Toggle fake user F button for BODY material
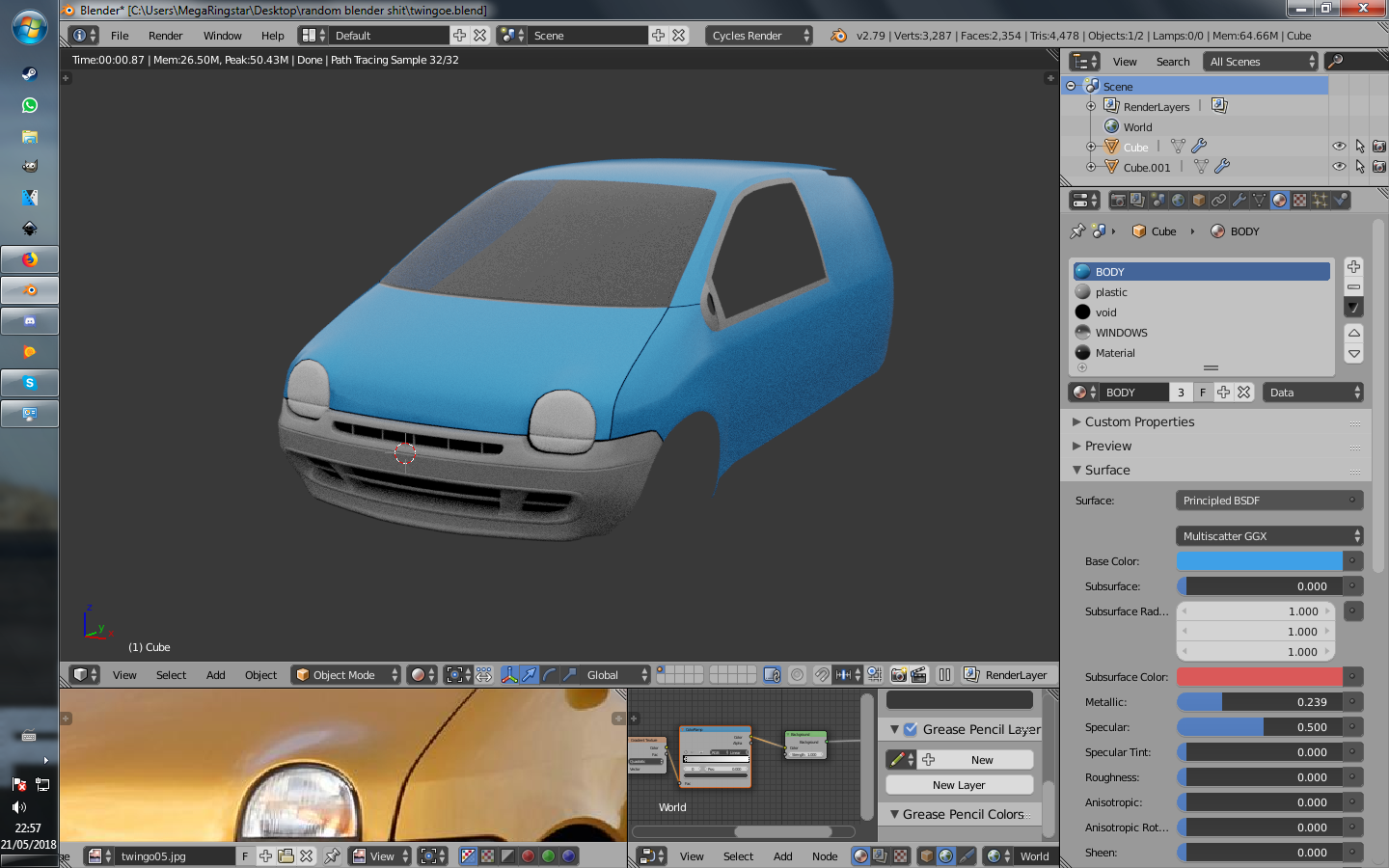 (1202, 393)
